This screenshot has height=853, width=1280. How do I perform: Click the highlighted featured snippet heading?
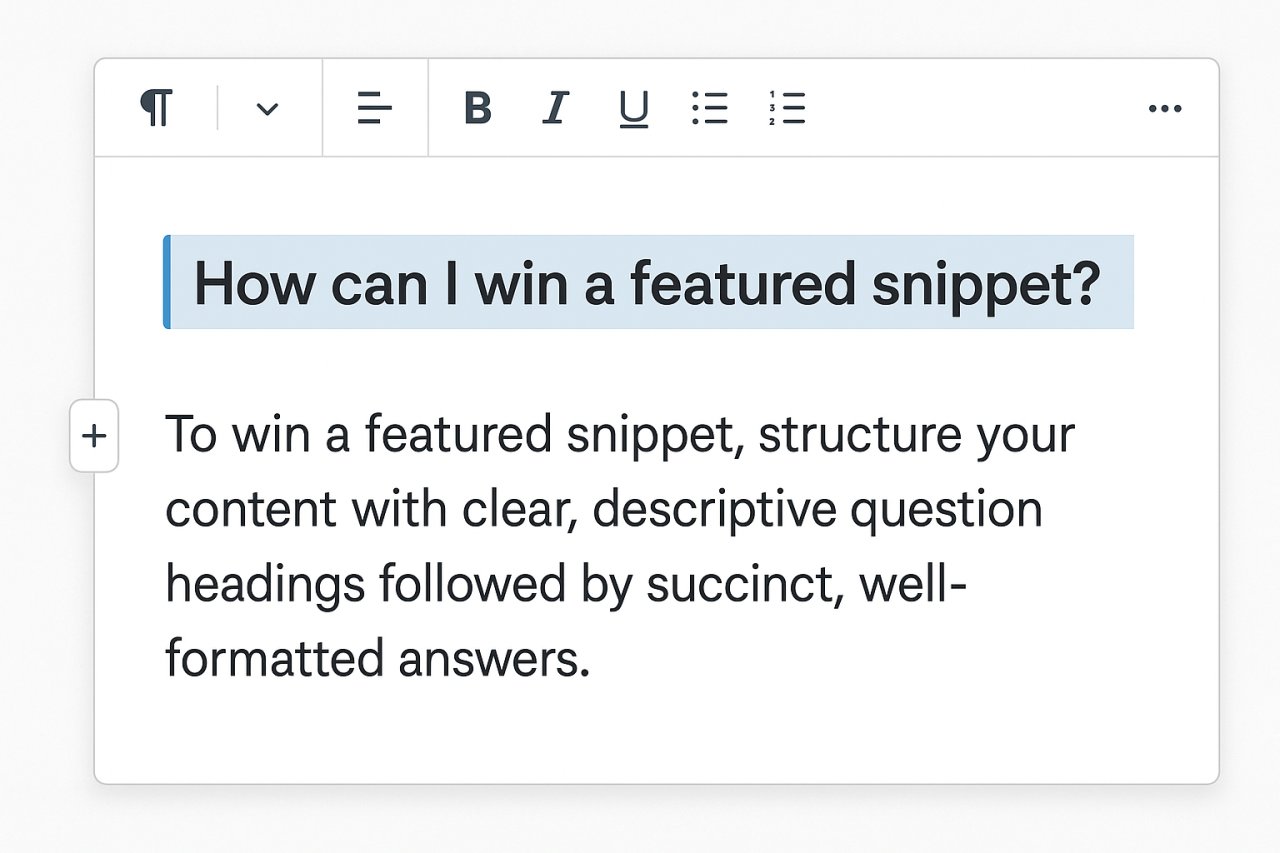(648, 284)
